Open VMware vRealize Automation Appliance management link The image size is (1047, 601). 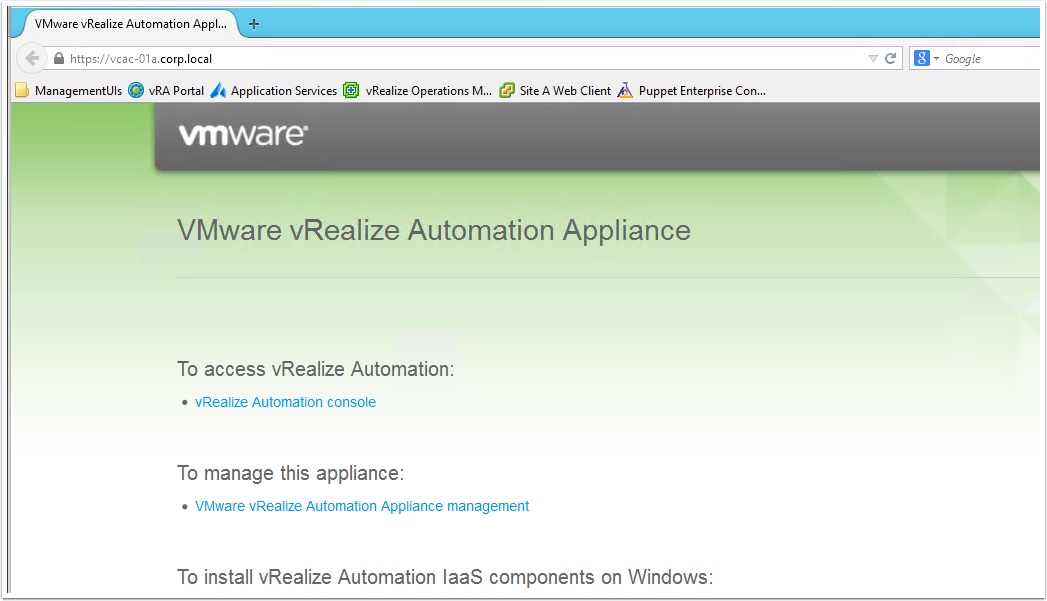[362, 506]
